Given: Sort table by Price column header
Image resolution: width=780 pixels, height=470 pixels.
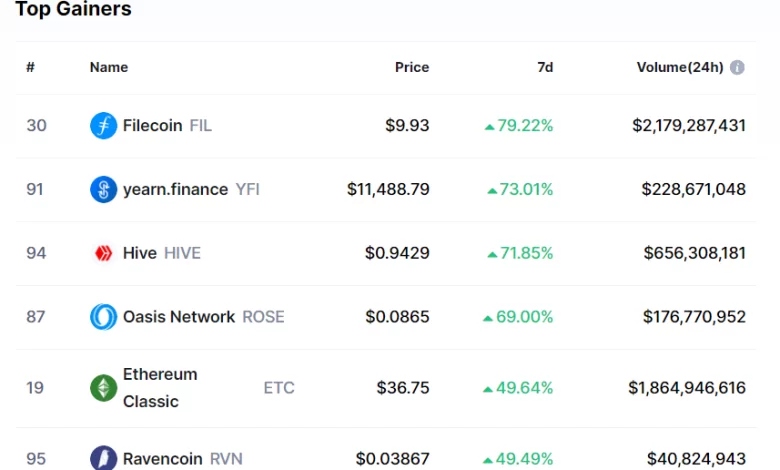Looking at the screenshot, I should (412, 68).
